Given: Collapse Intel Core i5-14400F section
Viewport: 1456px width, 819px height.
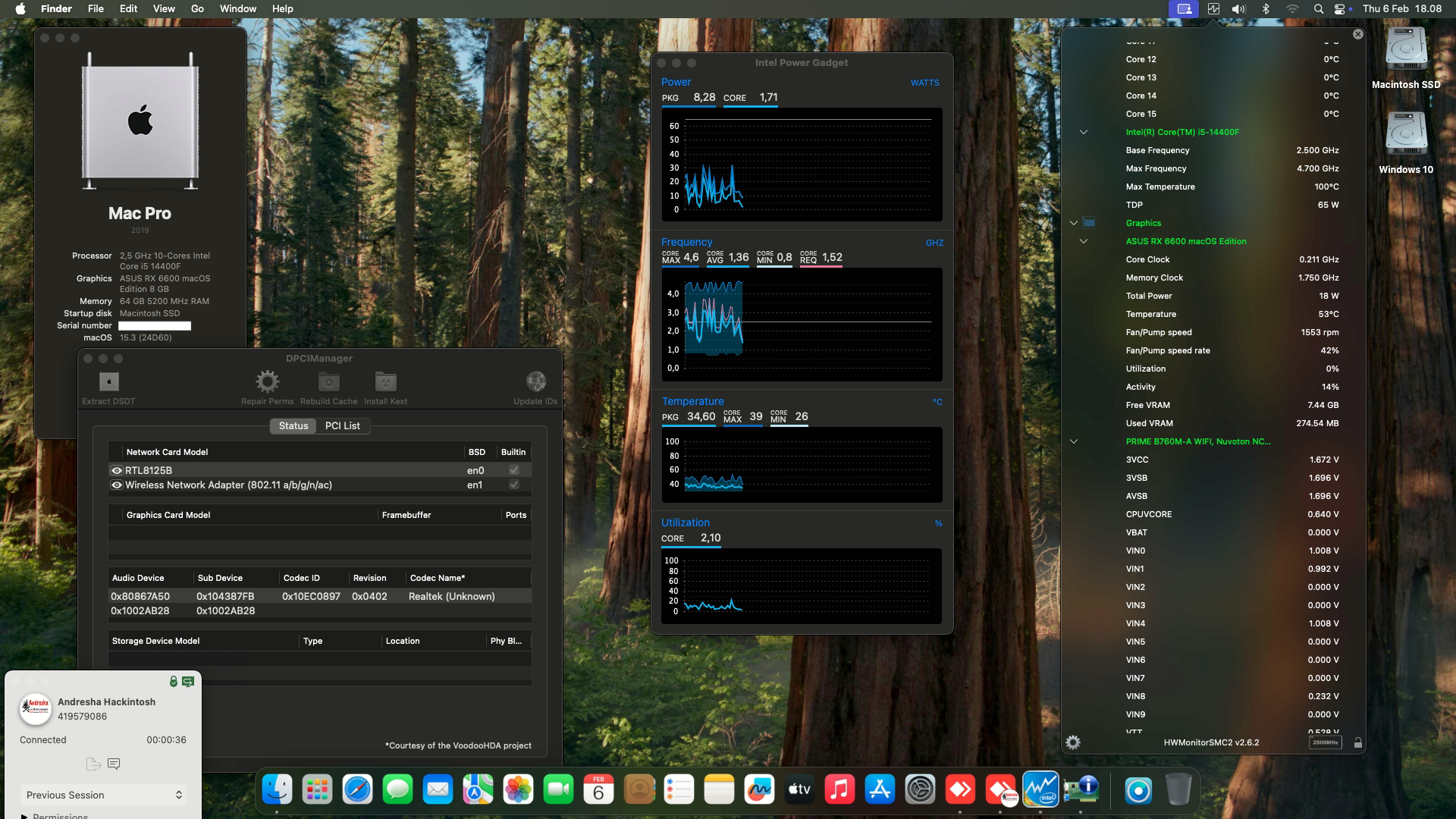Looking at the screenshot, I should coord(1084,132).
